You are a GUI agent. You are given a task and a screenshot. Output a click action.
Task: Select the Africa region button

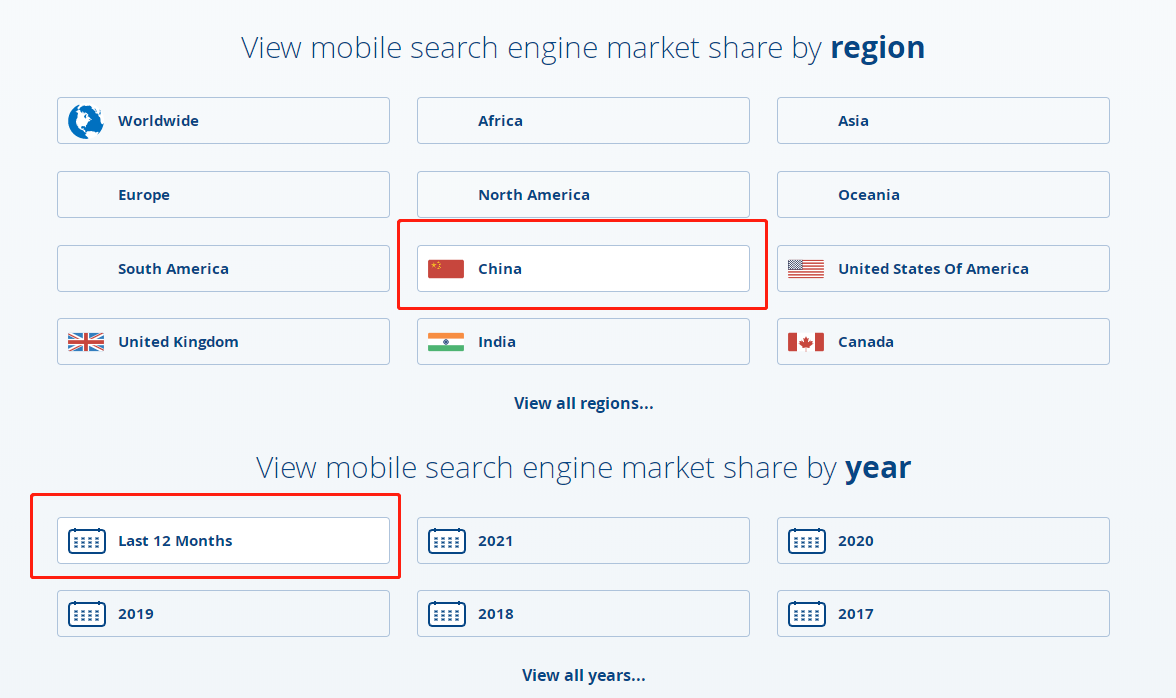(x=583, y=121)
